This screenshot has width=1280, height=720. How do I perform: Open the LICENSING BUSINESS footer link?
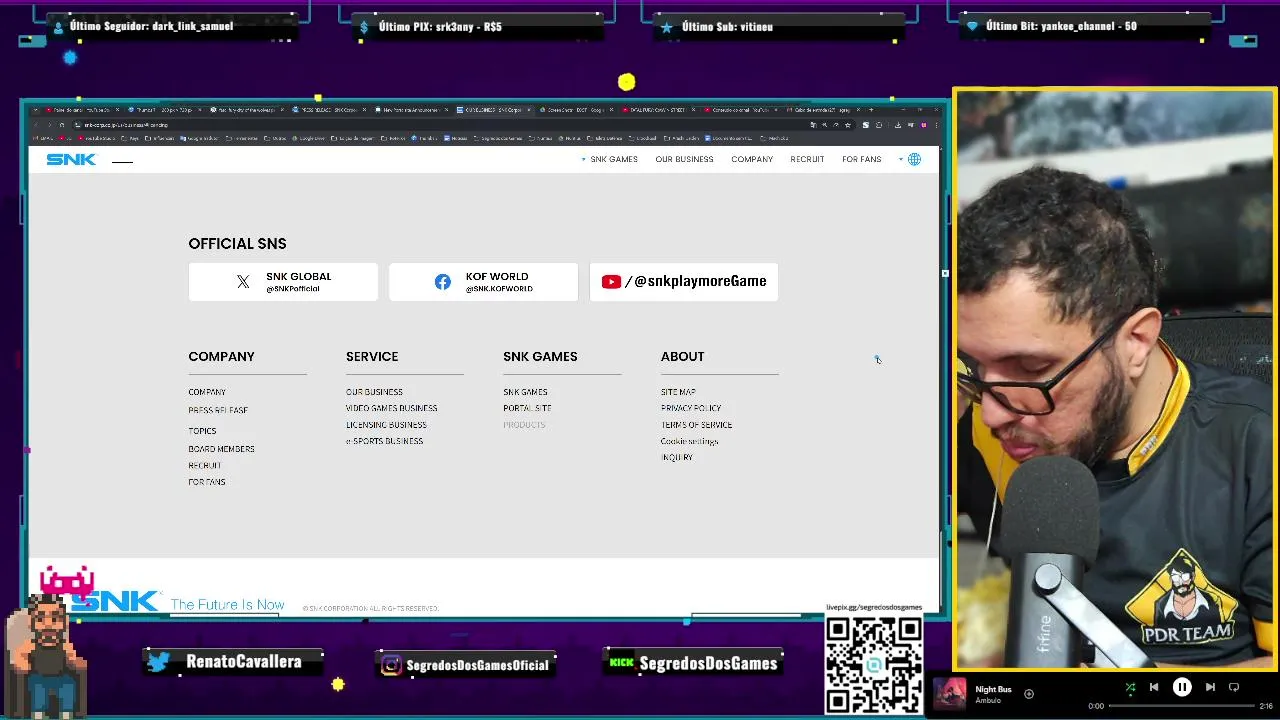click(x=386, y=425)
